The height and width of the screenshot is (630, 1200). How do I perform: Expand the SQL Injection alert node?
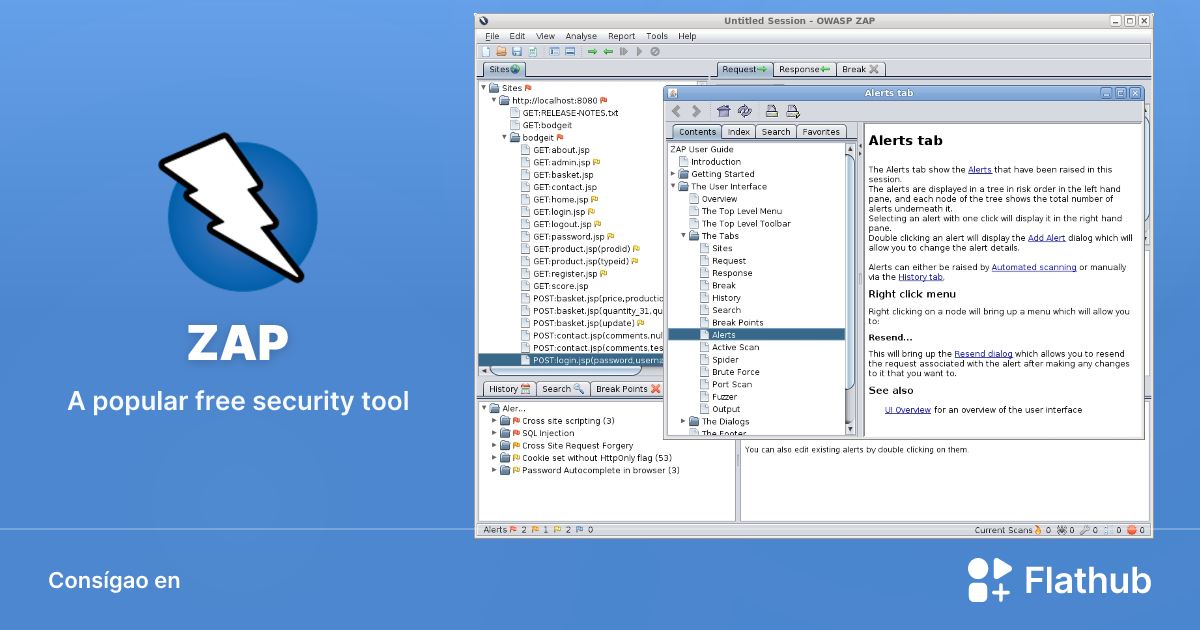[494, 433]
